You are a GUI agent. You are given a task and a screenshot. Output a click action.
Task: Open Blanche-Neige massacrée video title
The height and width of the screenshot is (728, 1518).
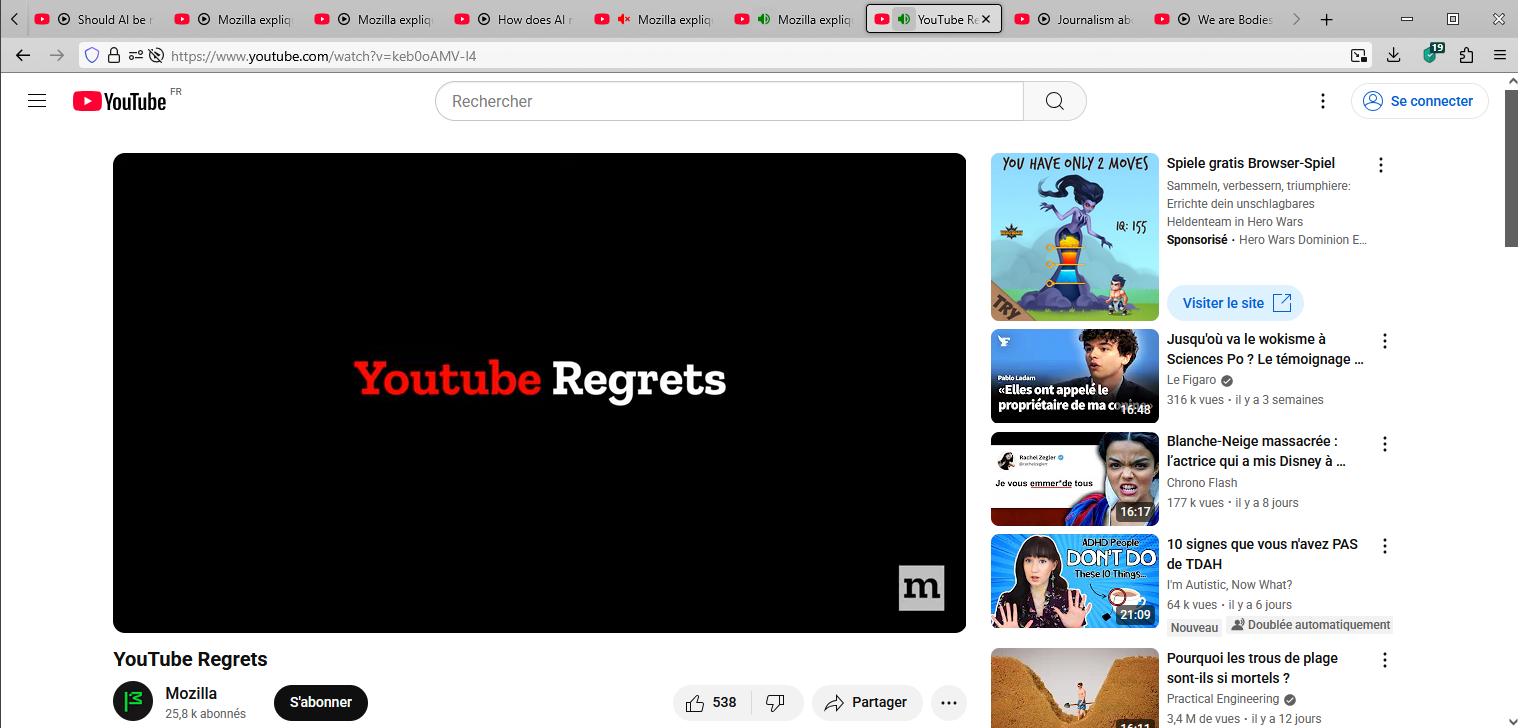pyautogui.click(x=1257, y=451)
